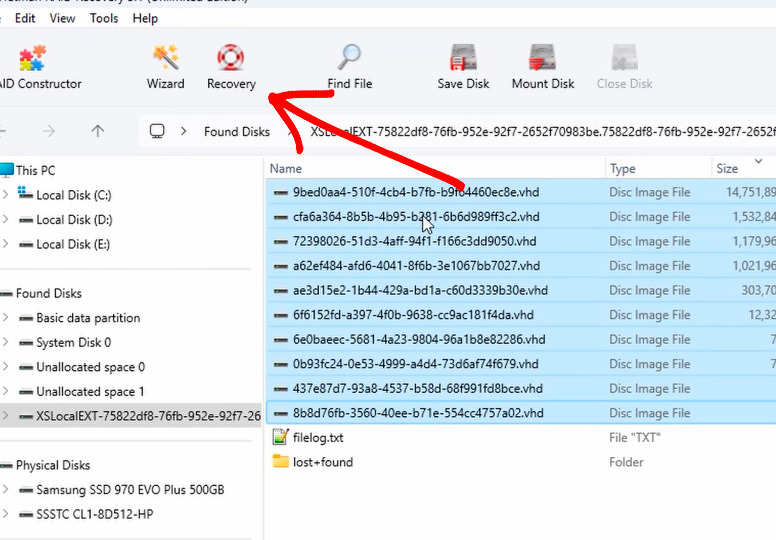Viewport: 776px width, 540px height.
Task: Expand the Unallocated space 0 node
Action: (x=5, y=366)
